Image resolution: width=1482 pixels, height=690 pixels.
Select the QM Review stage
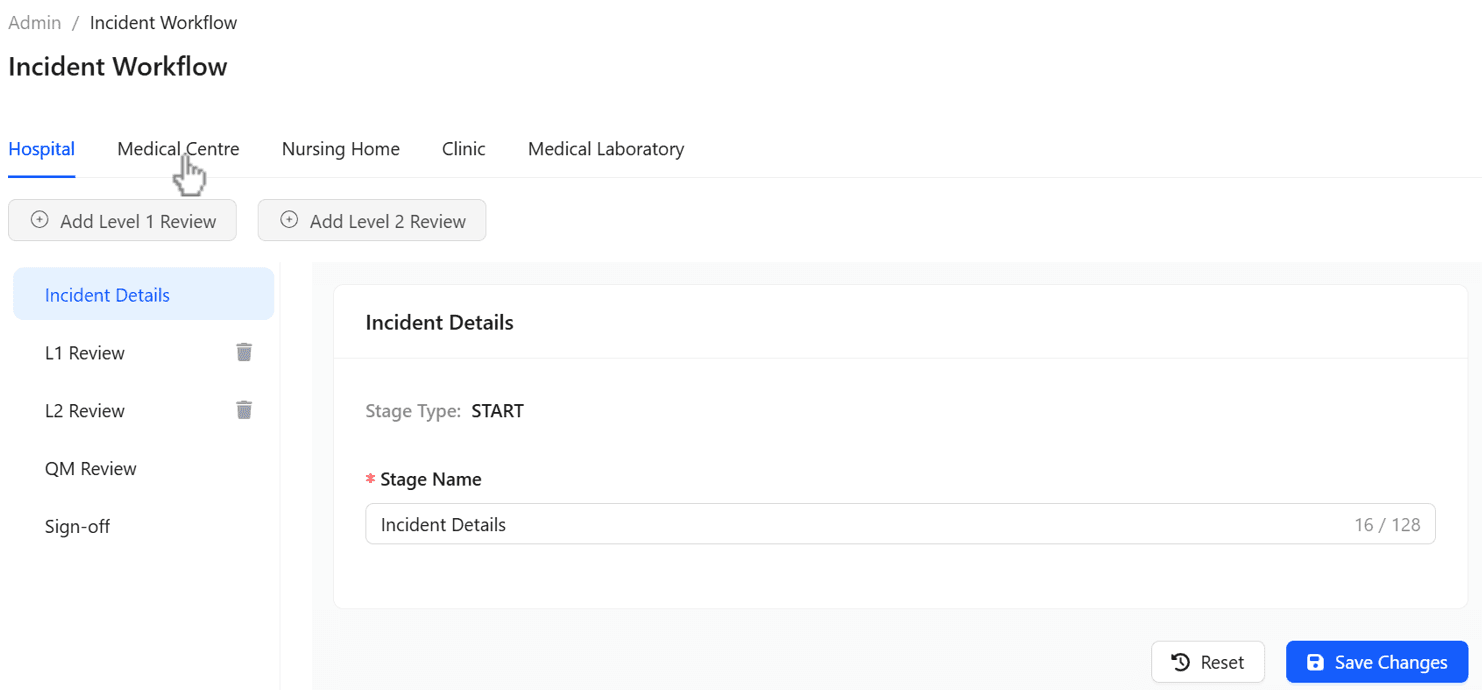coord(91,468)
